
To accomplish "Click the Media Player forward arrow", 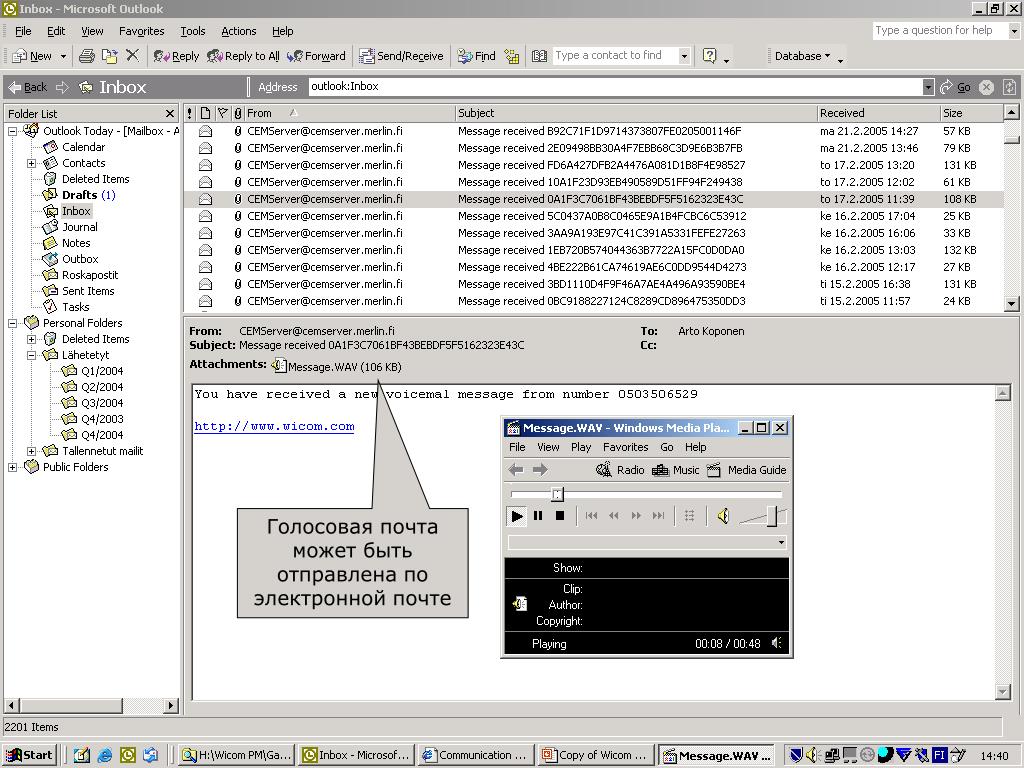I will click(x=540, y=470).
